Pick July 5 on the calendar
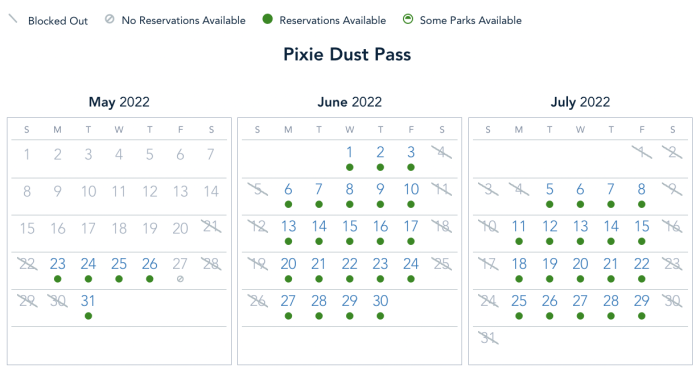The height and width of the screenshot is (376, 700). pos(550,189)
